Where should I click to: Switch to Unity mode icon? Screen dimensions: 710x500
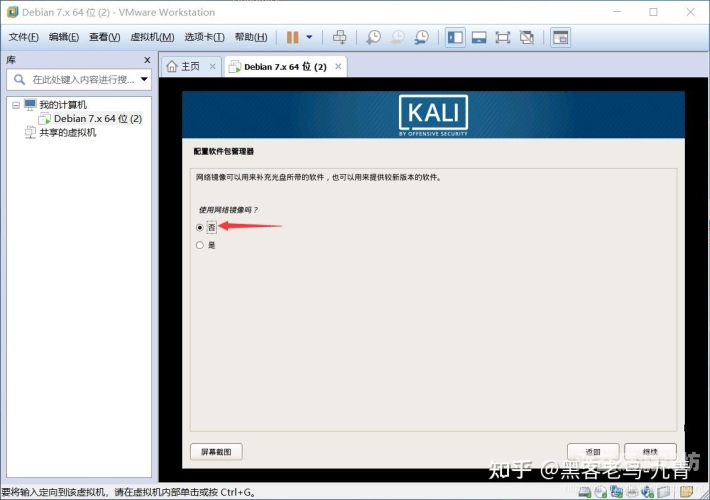527,37
